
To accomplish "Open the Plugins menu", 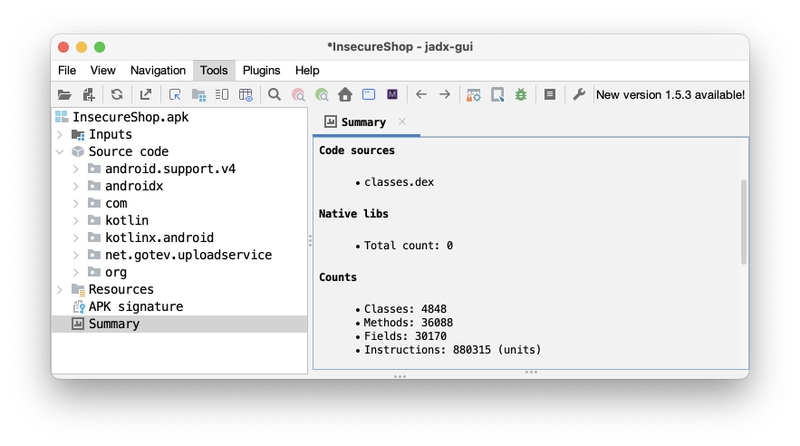I will click(x=261, y=70).
